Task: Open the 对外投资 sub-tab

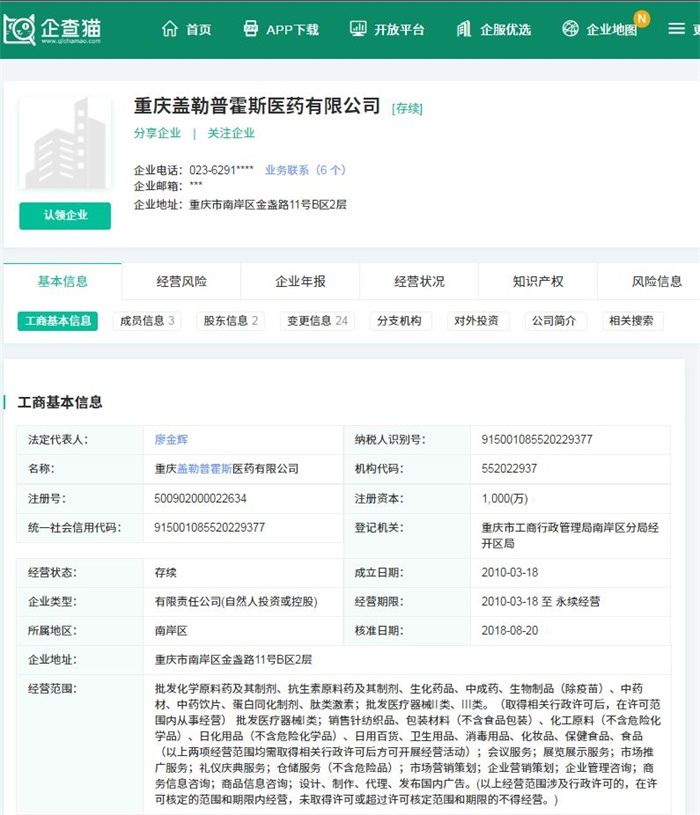Action: (x=477, y=321)
